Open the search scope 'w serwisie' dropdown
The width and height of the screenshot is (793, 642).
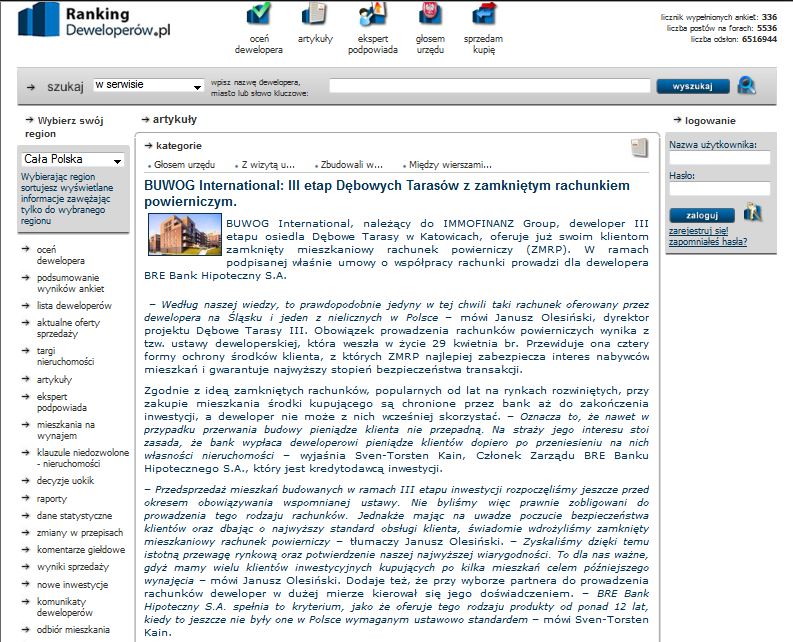coord(149,85)
